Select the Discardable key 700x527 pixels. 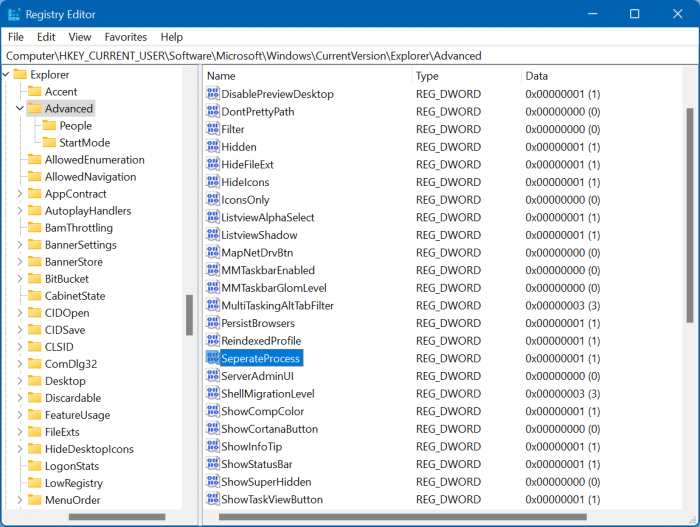pos(73,397)
